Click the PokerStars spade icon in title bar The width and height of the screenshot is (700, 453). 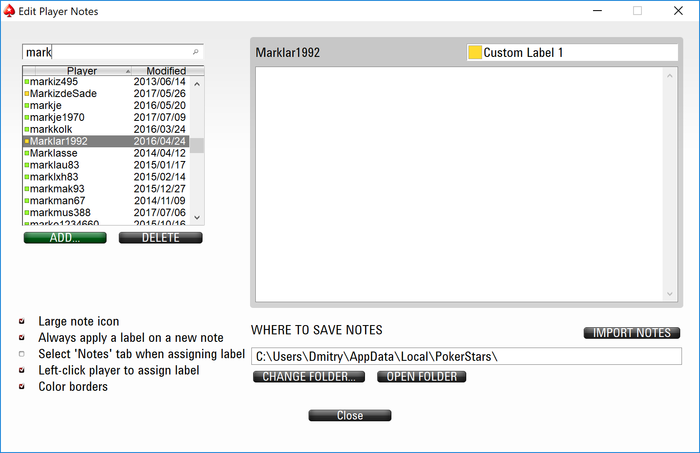9,11
